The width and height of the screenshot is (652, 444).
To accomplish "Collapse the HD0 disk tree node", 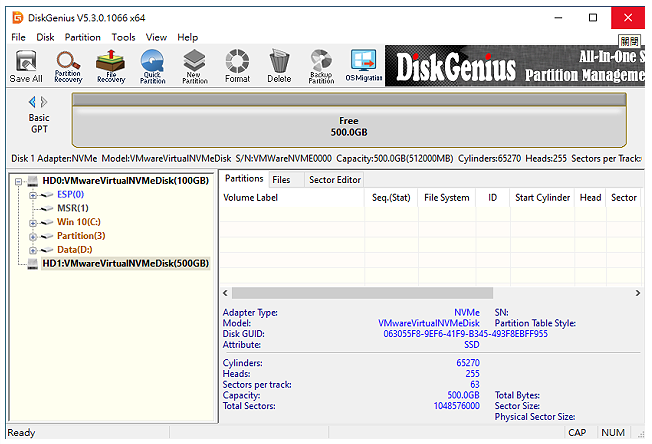I will coord(18,181).
